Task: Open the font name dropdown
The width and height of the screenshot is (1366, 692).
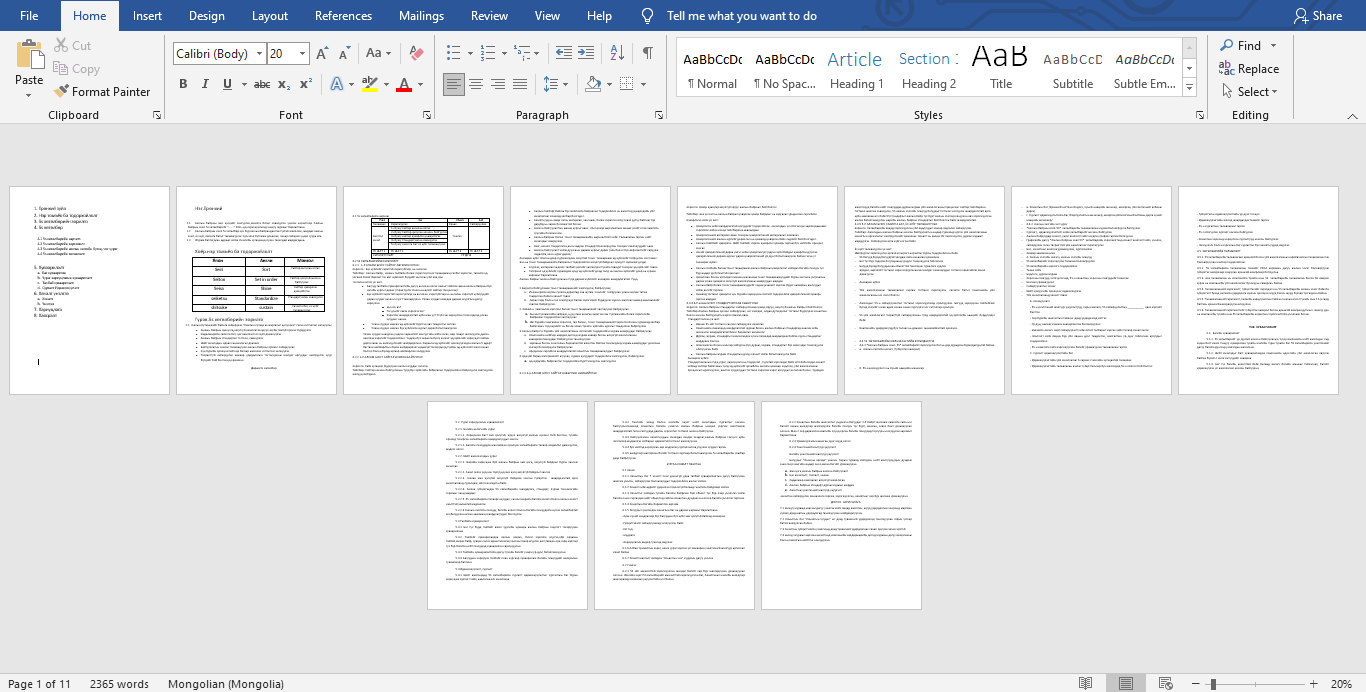Action: 259,54
